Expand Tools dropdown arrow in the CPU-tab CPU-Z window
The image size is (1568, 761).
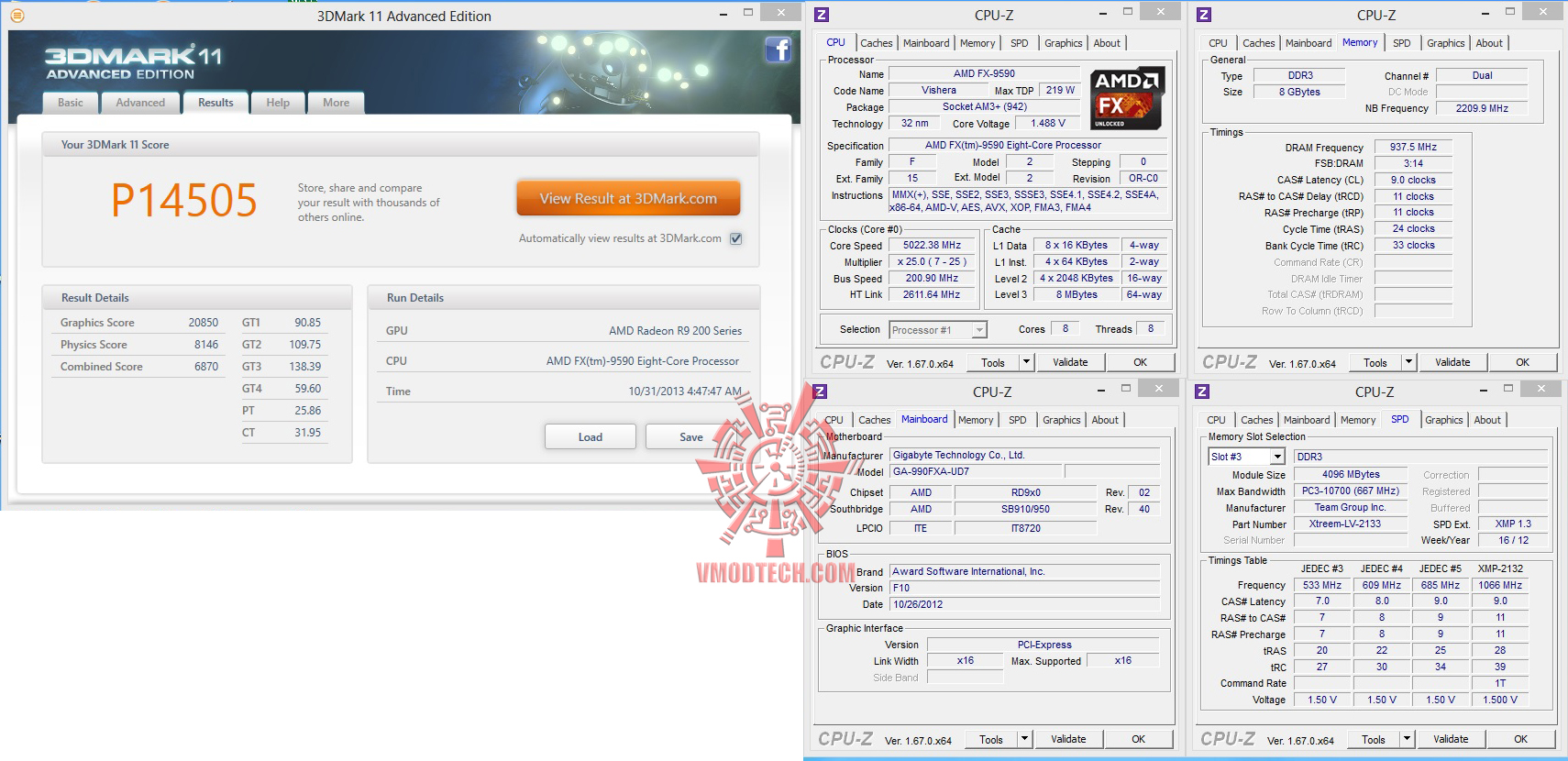(x=1026, y=362)
